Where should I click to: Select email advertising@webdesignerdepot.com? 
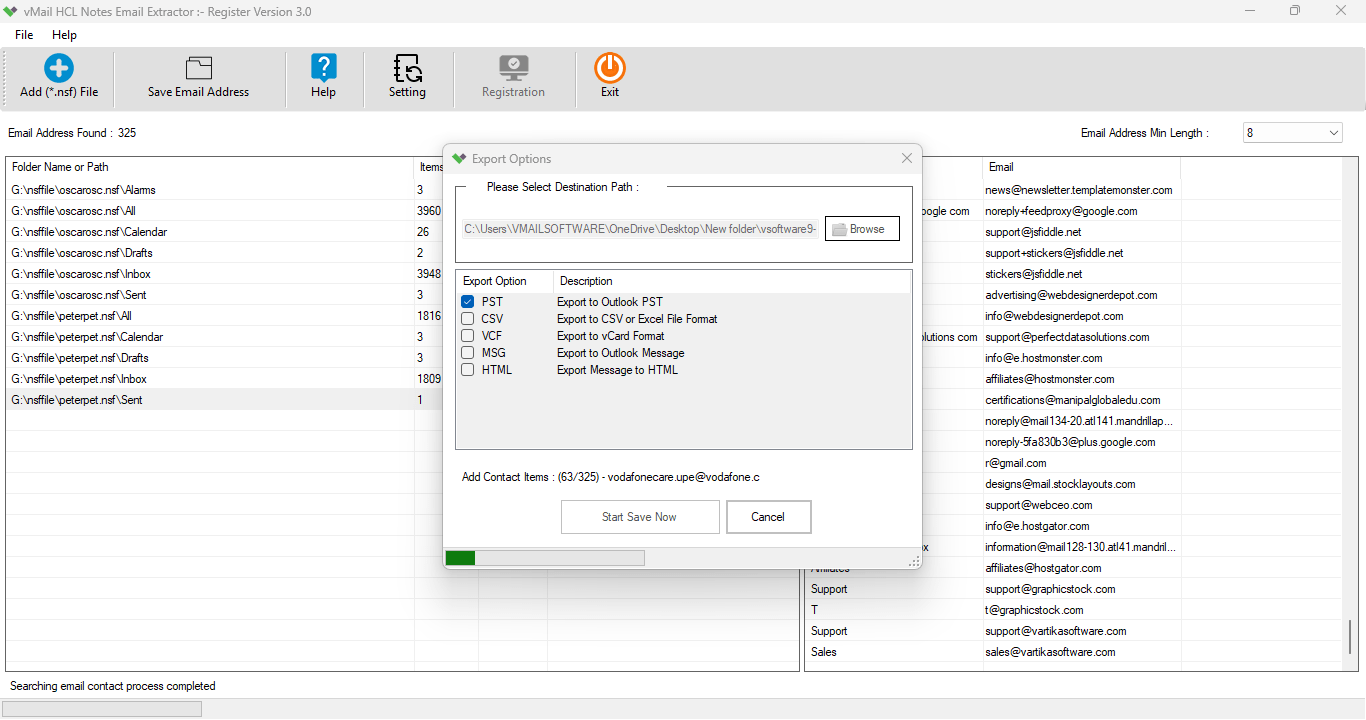tap(1071, 295)
